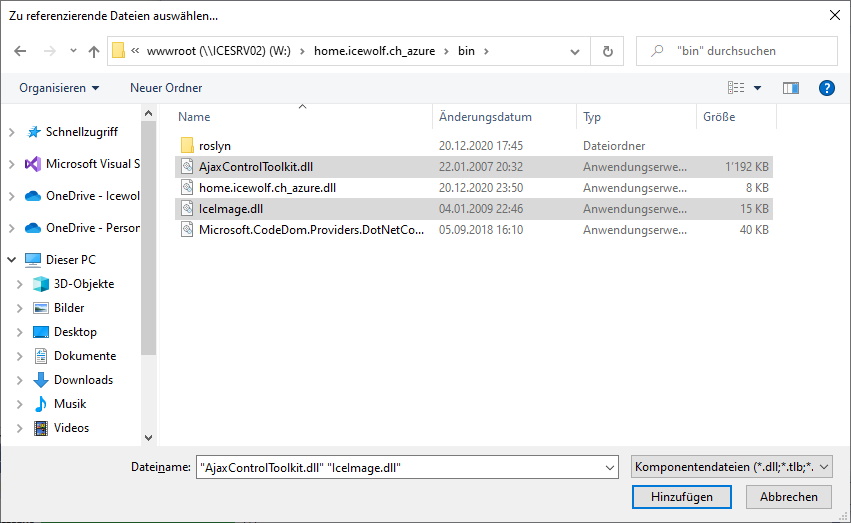Collapse the Dieser PC node
Image resolution: width=851 pixels, height=523 pixels.
(x=12, y=260)
